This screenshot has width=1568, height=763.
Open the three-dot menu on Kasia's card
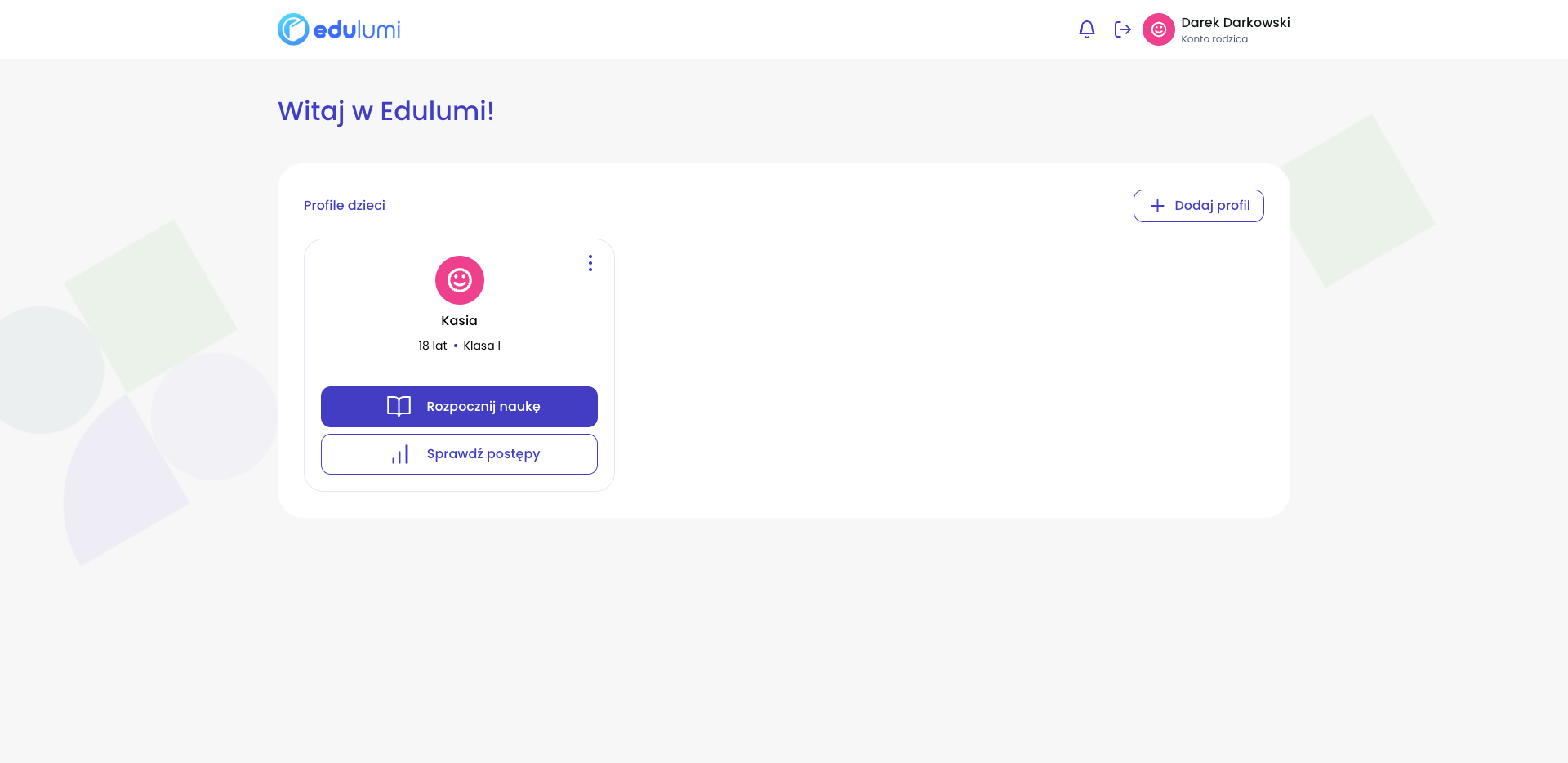(590, 263)
